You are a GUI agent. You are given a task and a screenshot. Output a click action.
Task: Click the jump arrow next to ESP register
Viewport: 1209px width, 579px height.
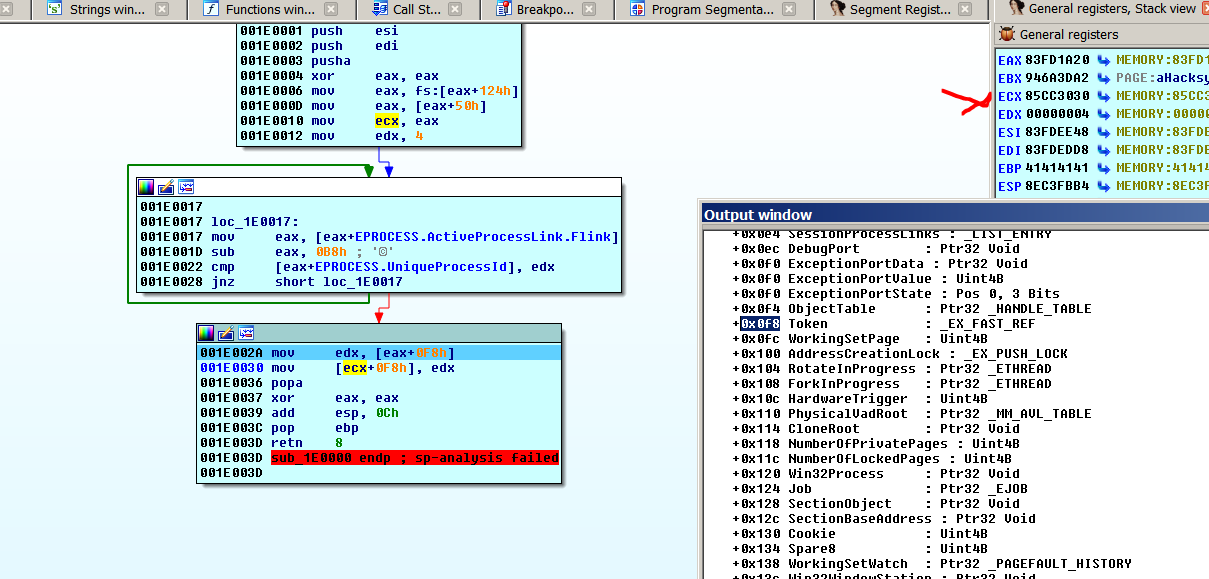tap(1104, 186)
